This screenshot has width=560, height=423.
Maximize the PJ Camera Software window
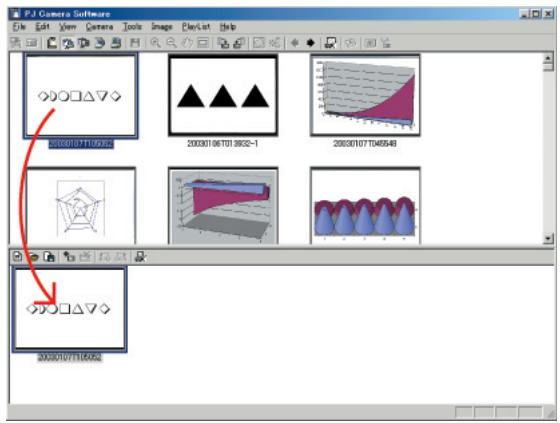click(x=536, y=14)
